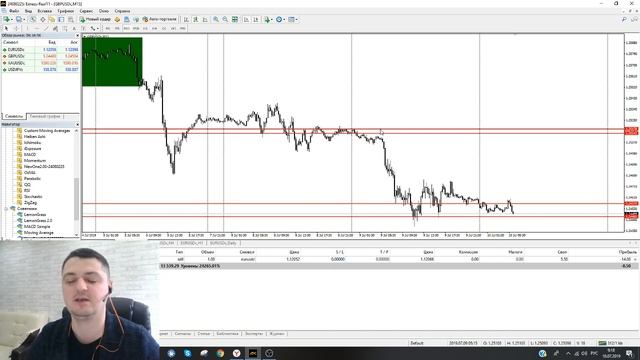The image size is (640, 360).
Task: Click the open sell order row
Action: (x=399, y=259)
